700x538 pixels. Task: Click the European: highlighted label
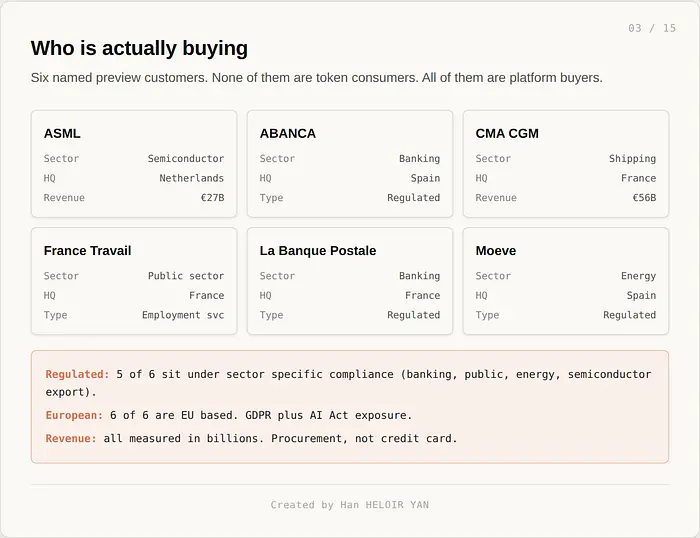[x=74, y=415]
